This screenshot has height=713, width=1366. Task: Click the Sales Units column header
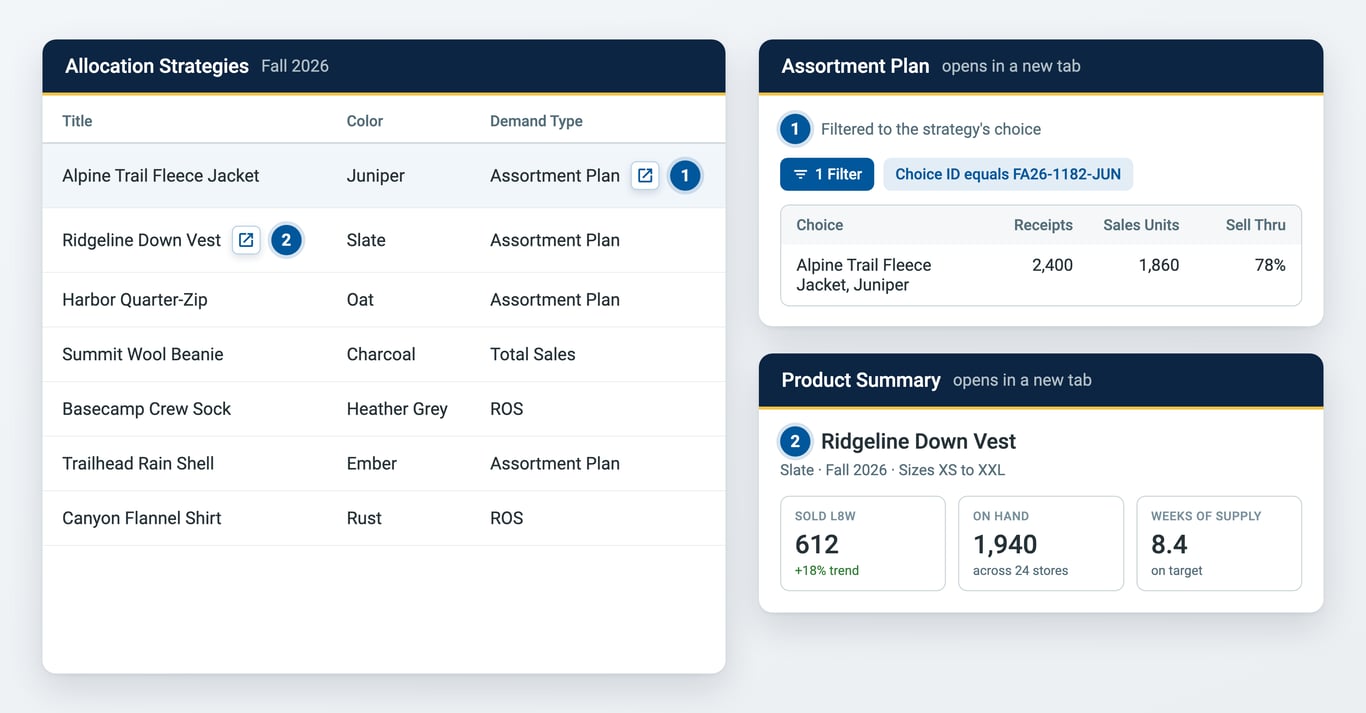[1141, 225]
